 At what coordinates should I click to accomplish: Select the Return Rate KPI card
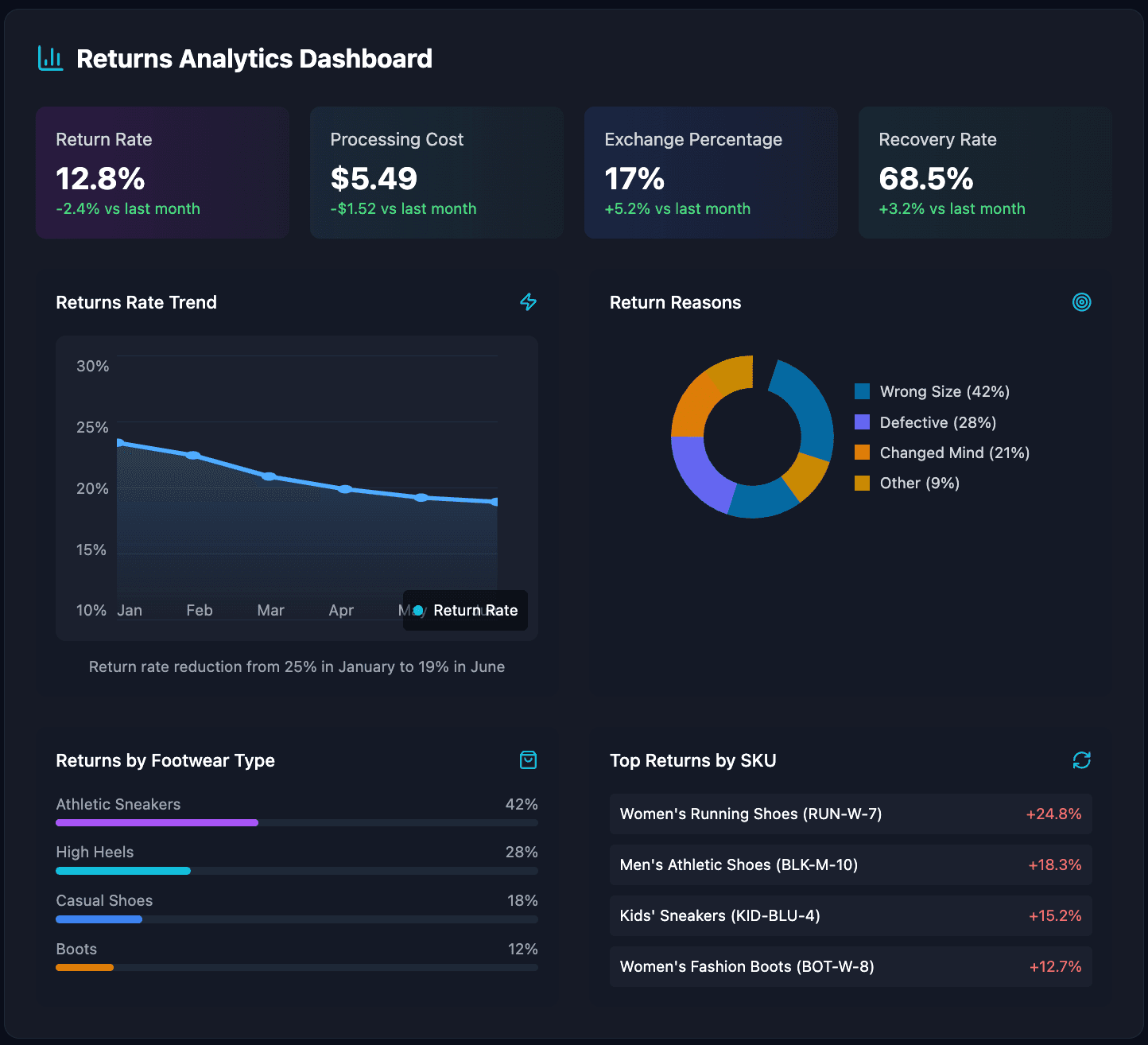tap(162, 172)
